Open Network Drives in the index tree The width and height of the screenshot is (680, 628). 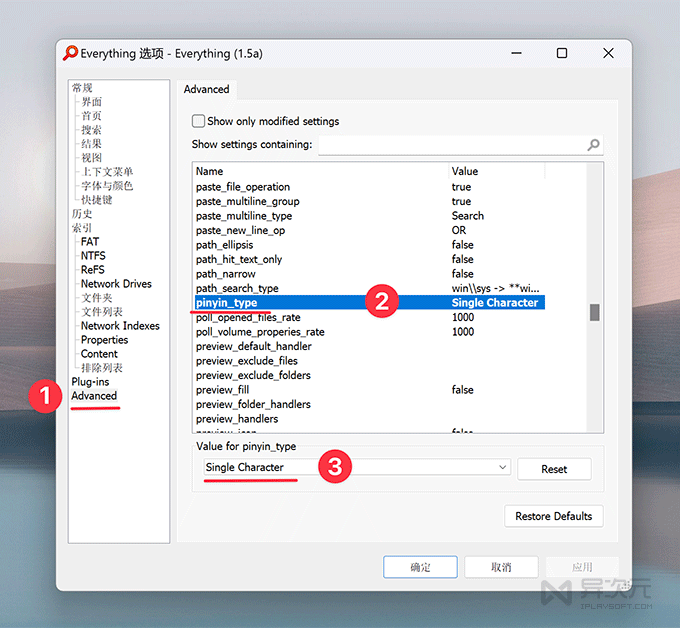coord(116,284)
